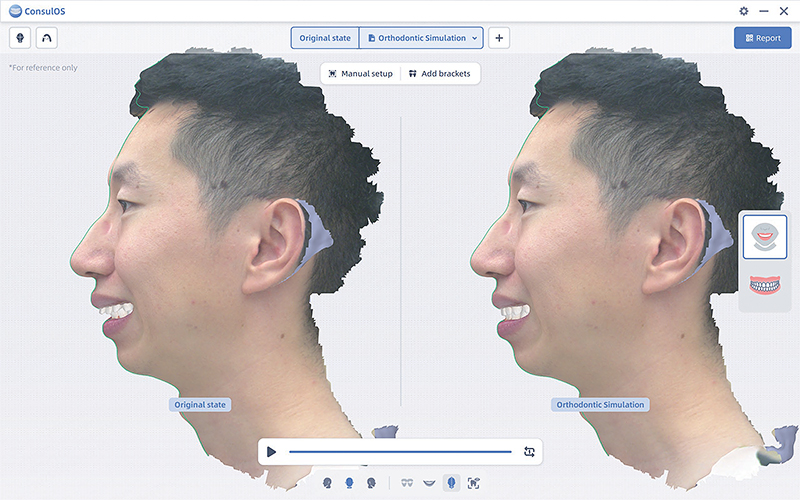Select the Orthodontic Simulation tab
The image size is (800, 500).
pyautogui.click(x=416, y=38)
